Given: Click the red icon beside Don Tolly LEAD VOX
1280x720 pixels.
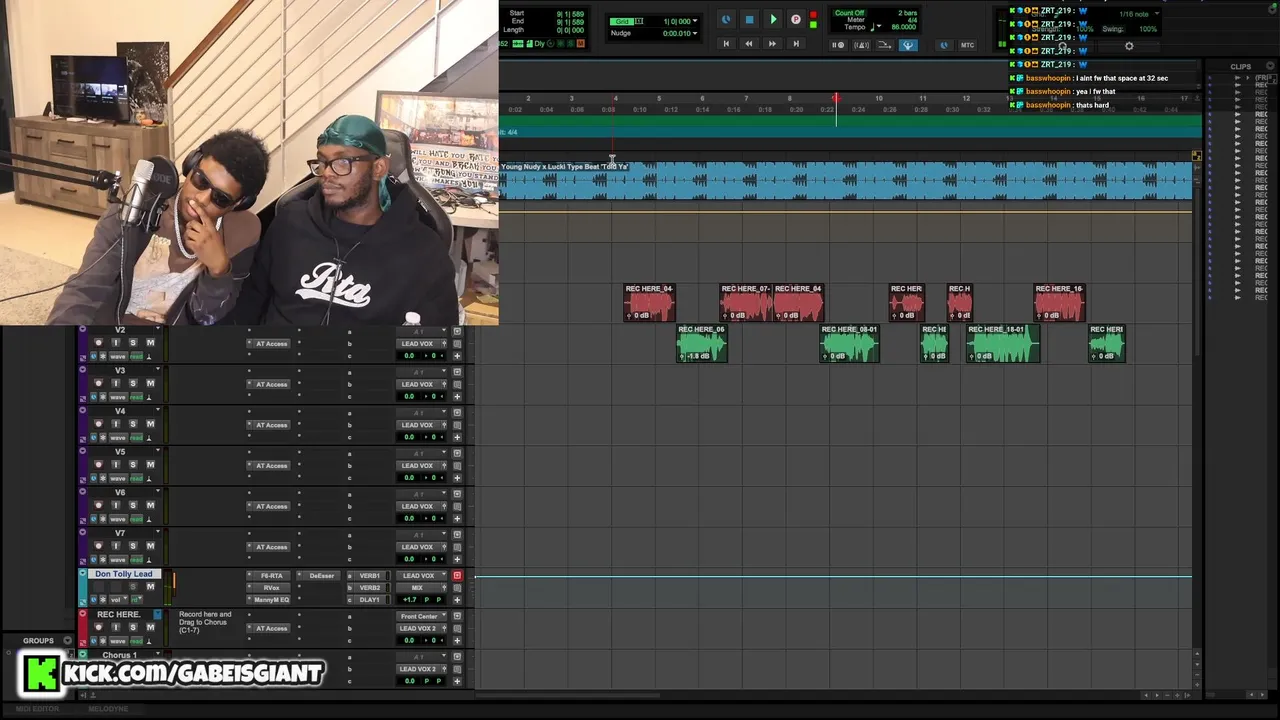Looking at the screenshot, I should point(457,575).
